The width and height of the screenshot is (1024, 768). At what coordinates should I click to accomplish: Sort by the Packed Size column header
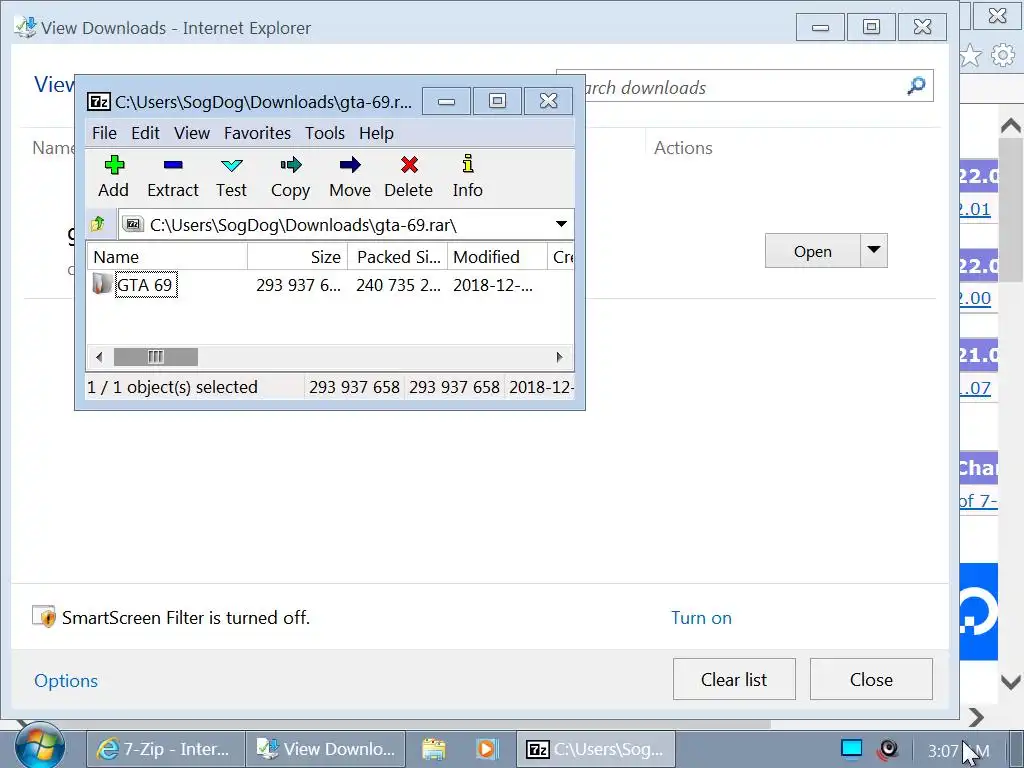click(397, 257)
